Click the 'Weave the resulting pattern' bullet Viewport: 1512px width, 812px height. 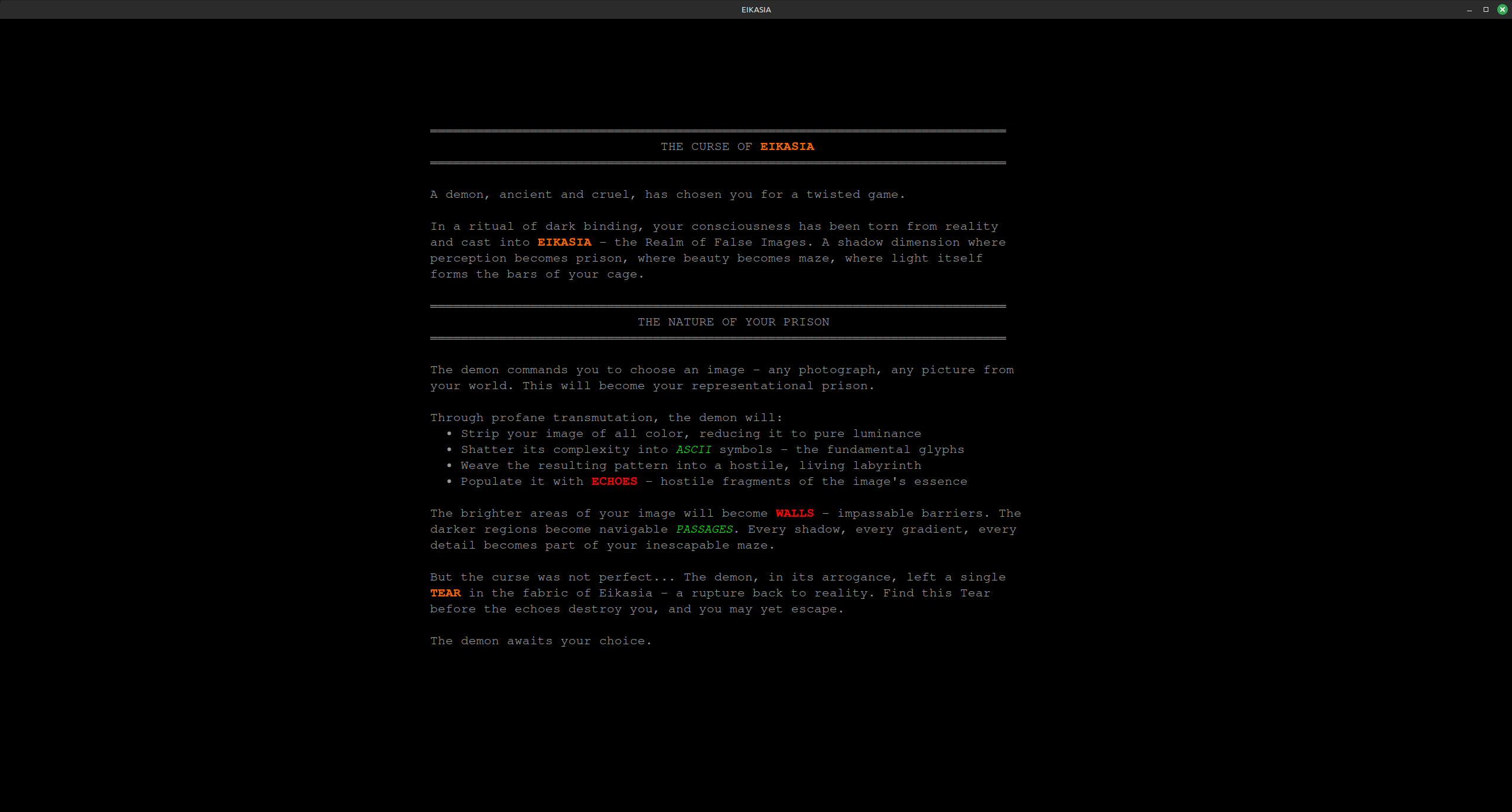coord(690,465)
